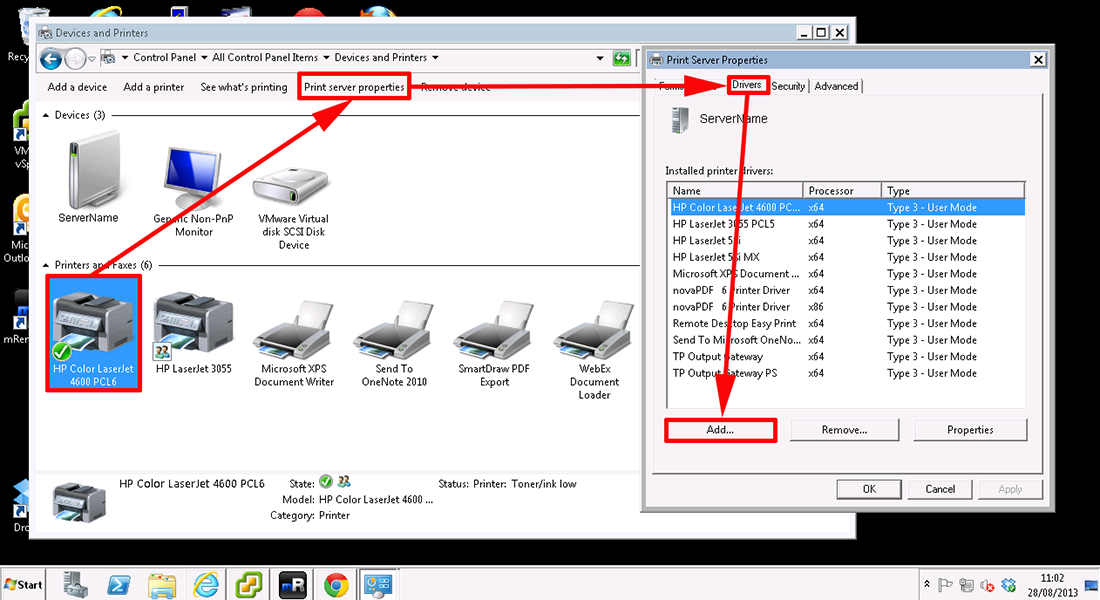Select the HP Color LaserJet 4600 PCL6 printer
1100x600 pixels.
point(93,333)
